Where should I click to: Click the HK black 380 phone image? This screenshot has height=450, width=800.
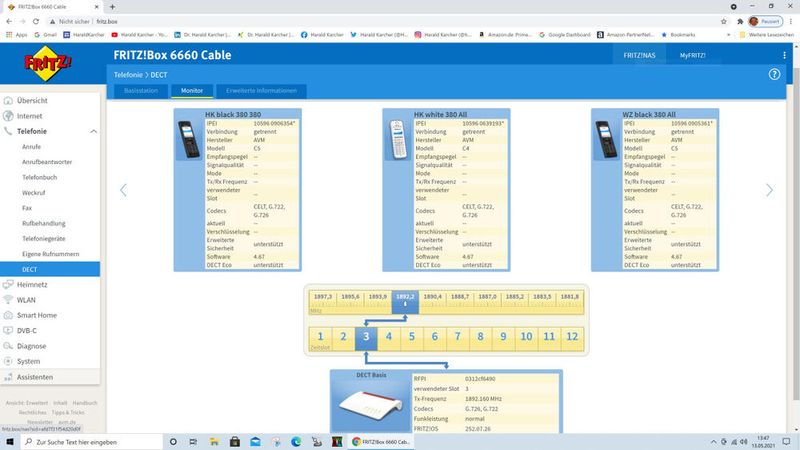[189, 139]
